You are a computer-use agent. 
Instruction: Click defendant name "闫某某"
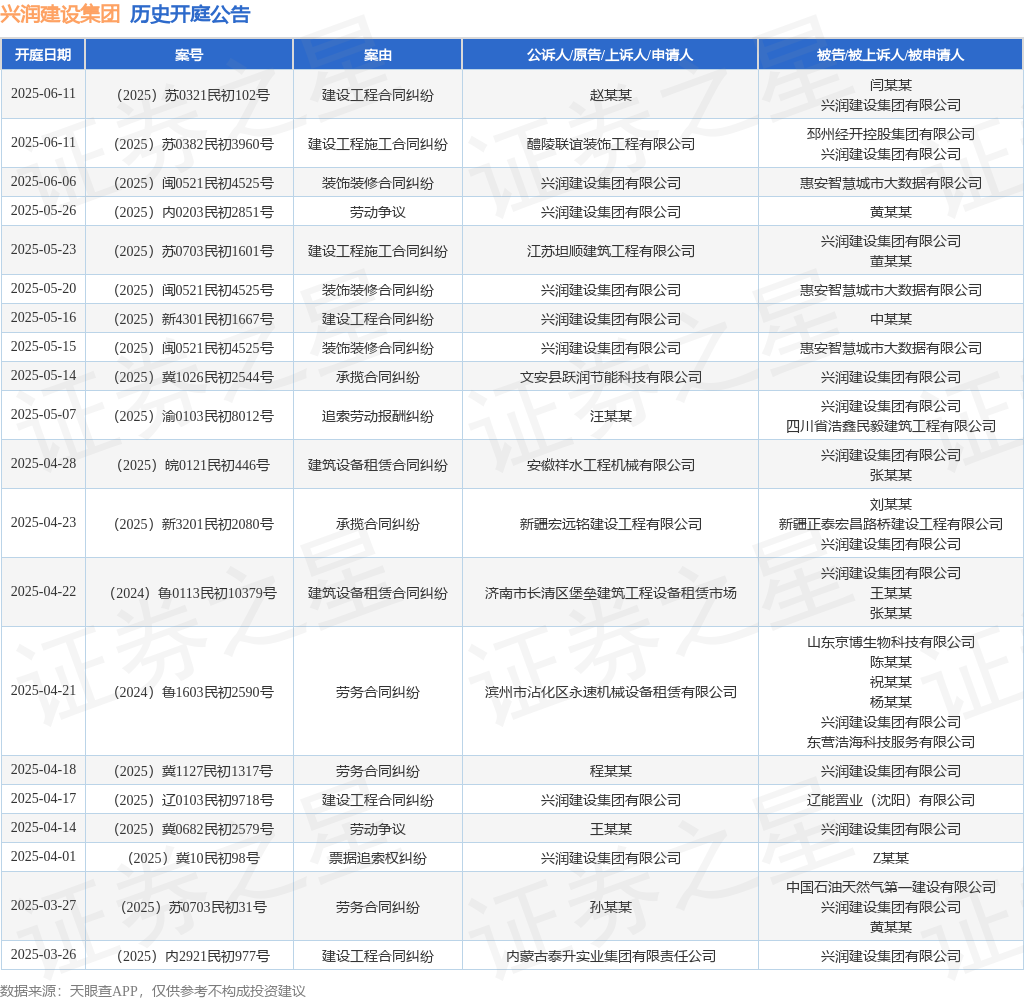point(890,85)
